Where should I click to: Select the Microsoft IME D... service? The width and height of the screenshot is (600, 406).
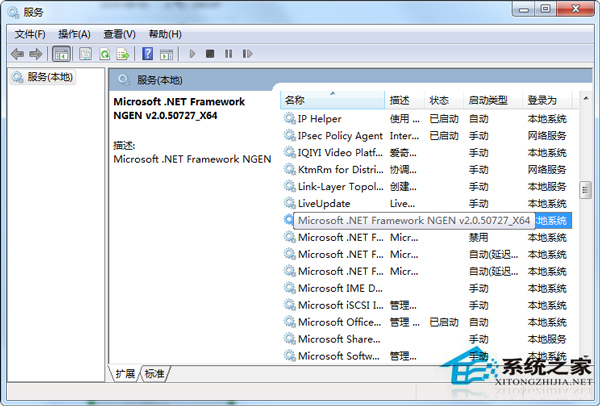427,288
